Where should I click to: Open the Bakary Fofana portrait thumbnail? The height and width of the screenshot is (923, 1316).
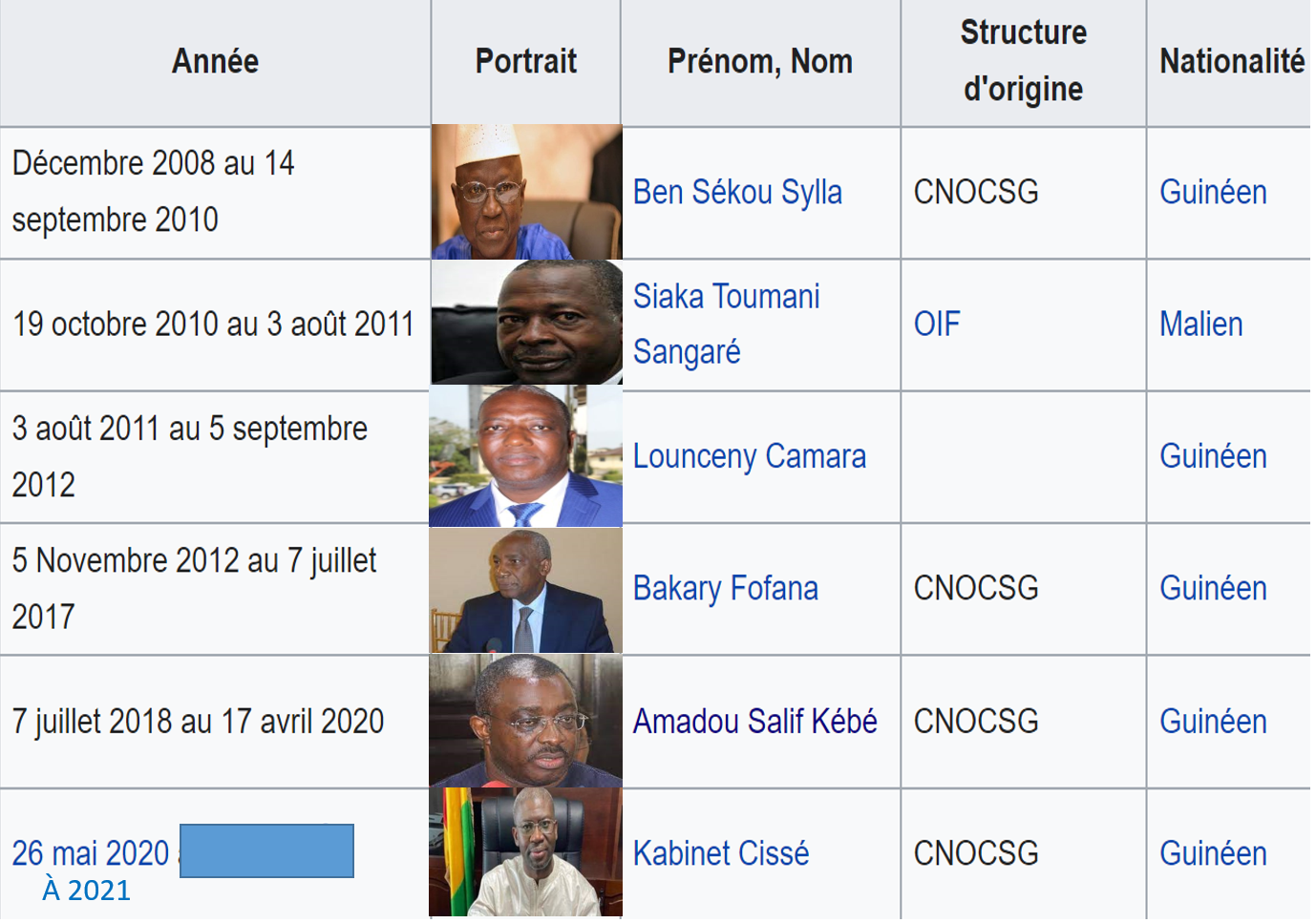[x=526, y=591]
